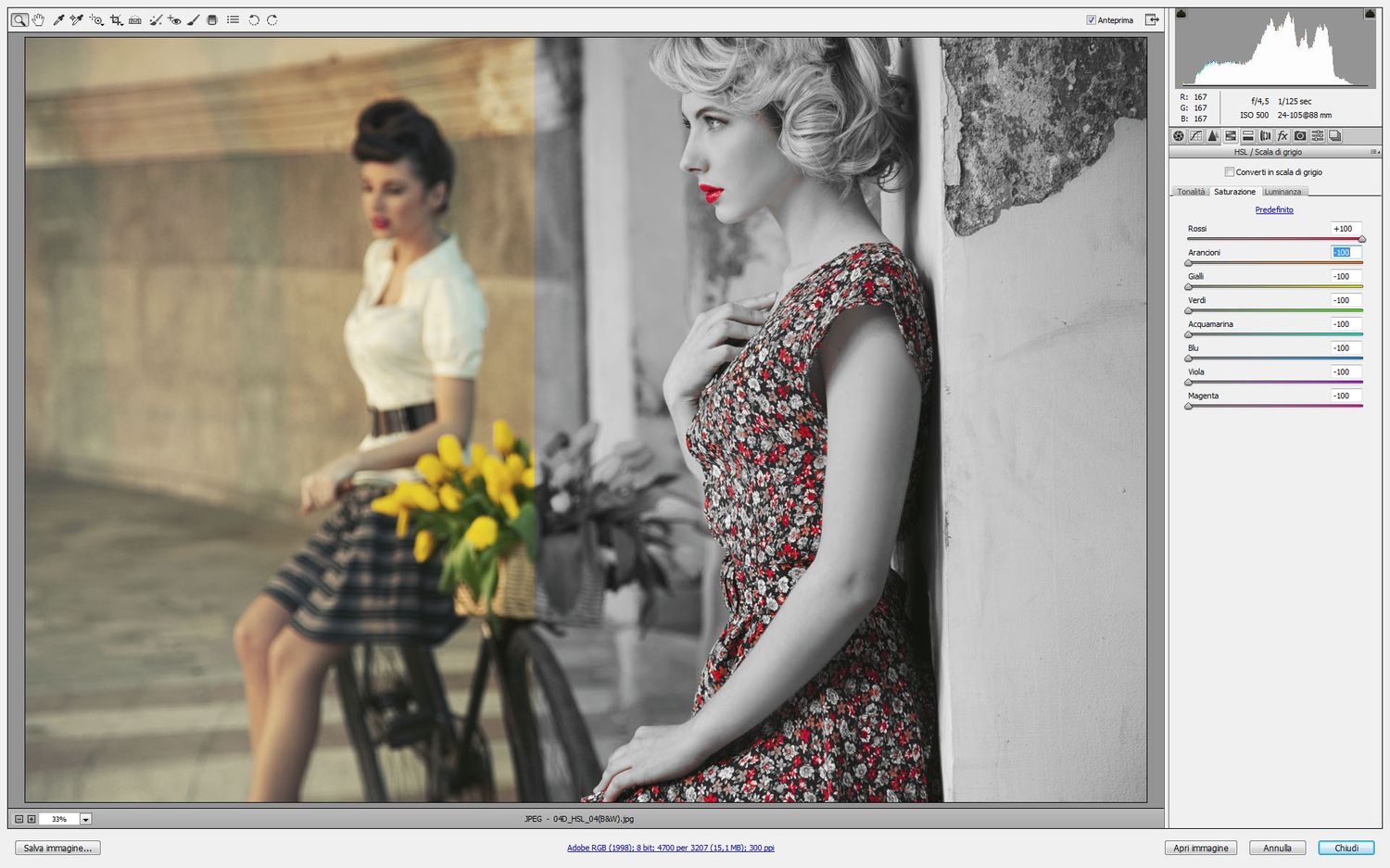Open the Tone Curve panel icon

coord(1195,136)
